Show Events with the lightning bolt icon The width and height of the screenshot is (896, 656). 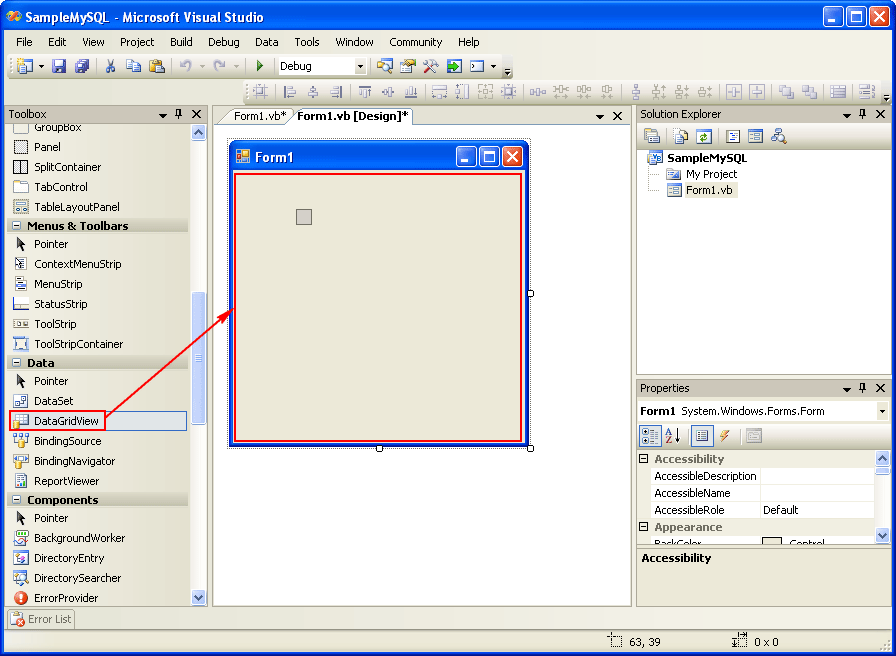(x=725, y=436)
